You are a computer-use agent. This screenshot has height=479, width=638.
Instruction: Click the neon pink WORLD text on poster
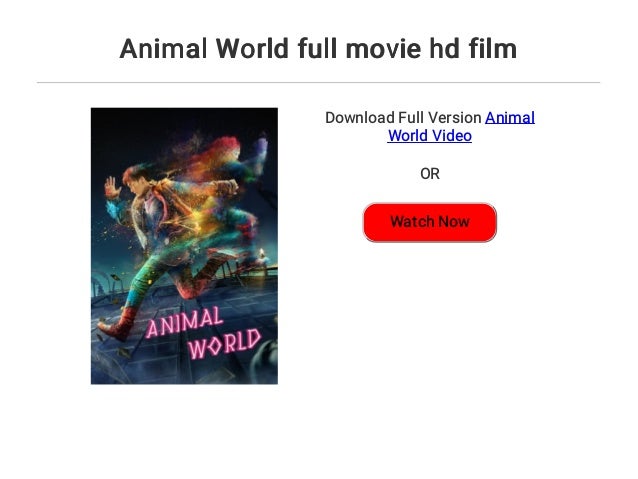click(x=225, y=344)
